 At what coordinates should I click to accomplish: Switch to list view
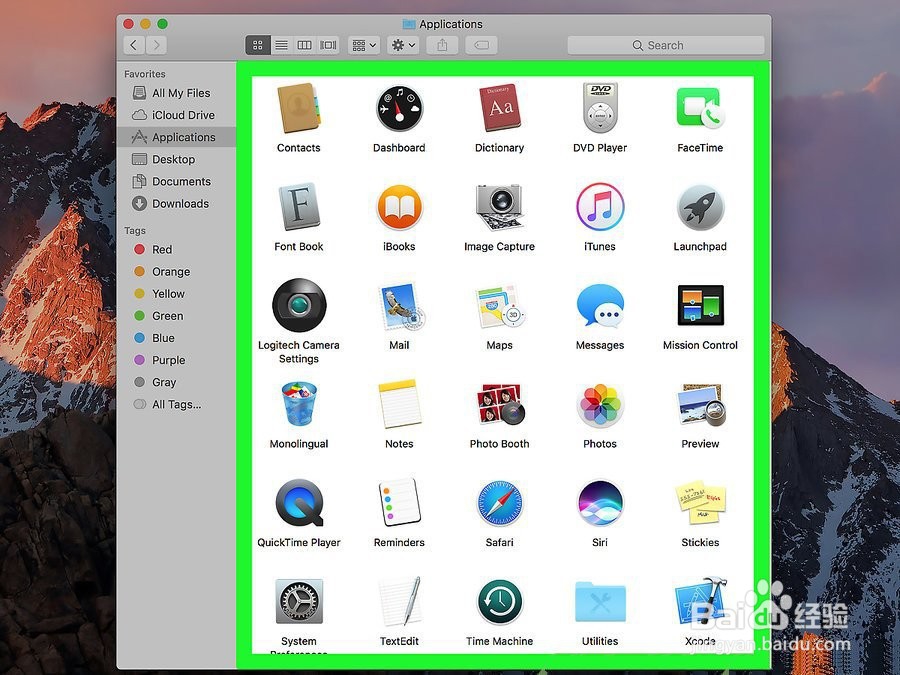click(x=281, y=45)
